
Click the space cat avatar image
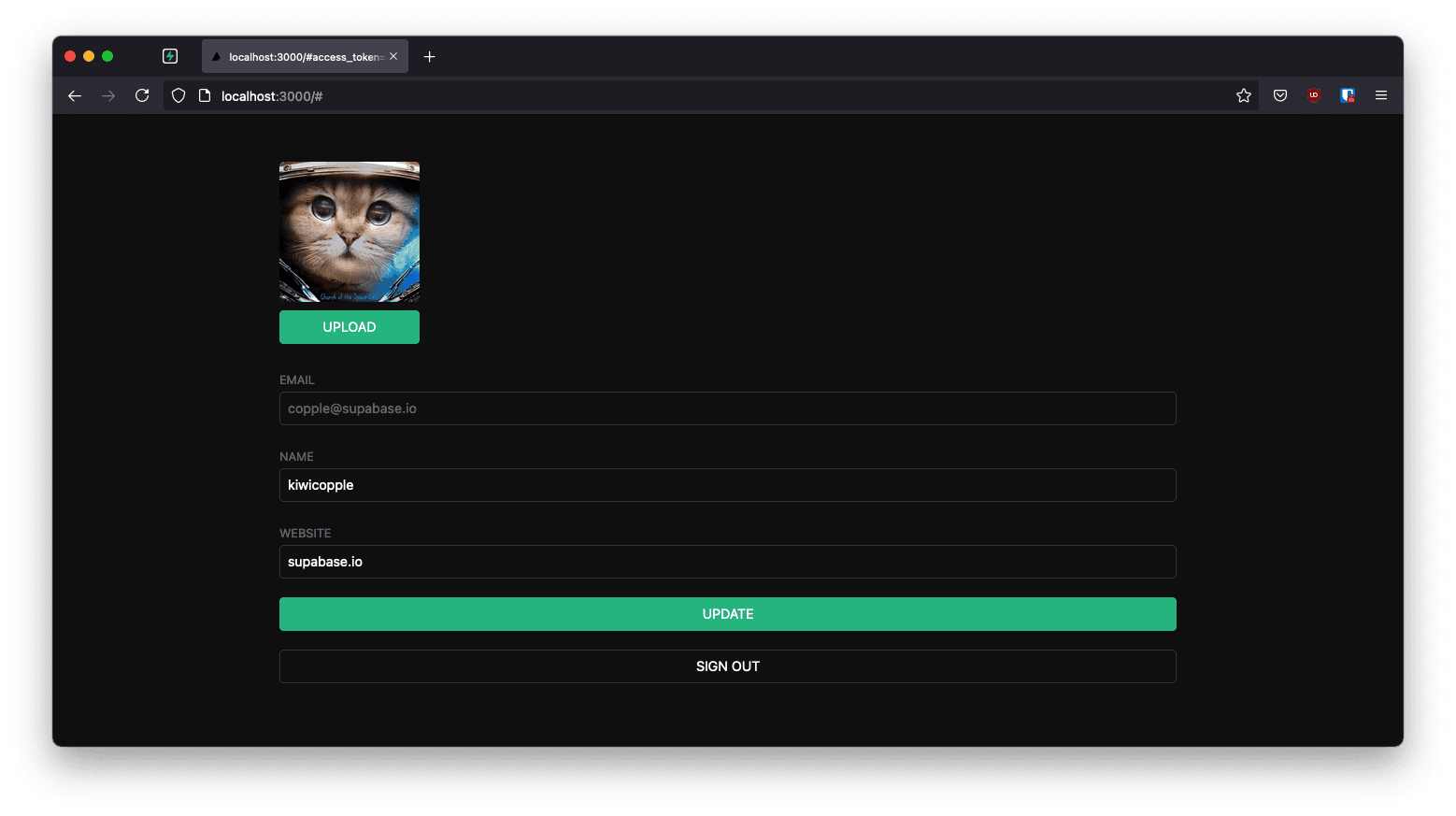350,232
